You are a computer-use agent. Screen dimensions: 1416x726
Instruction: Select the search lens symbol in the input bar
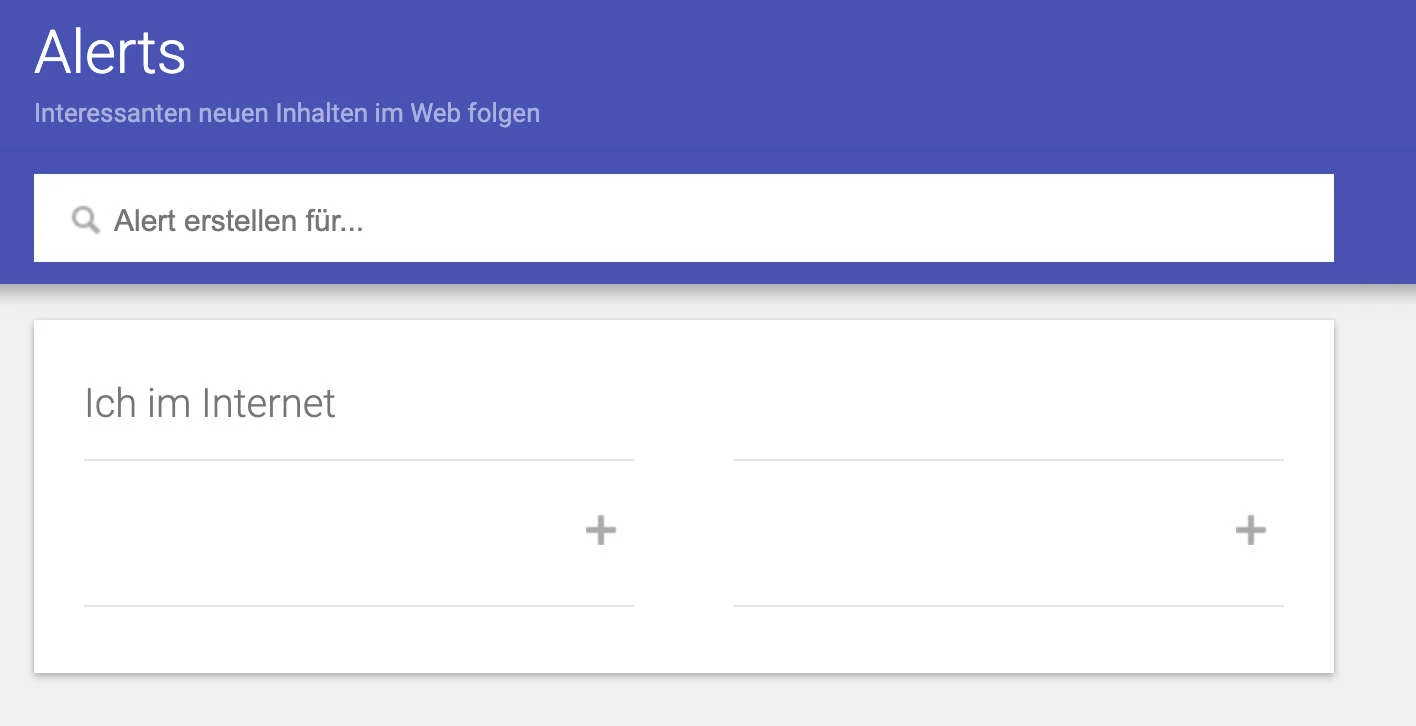coord(85,219)
